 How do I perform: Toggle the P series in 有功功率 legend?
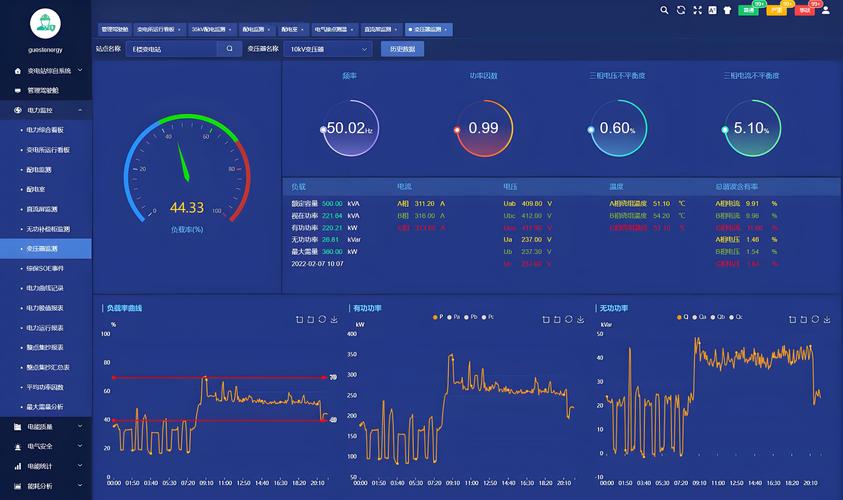click(x=439, y=317)
